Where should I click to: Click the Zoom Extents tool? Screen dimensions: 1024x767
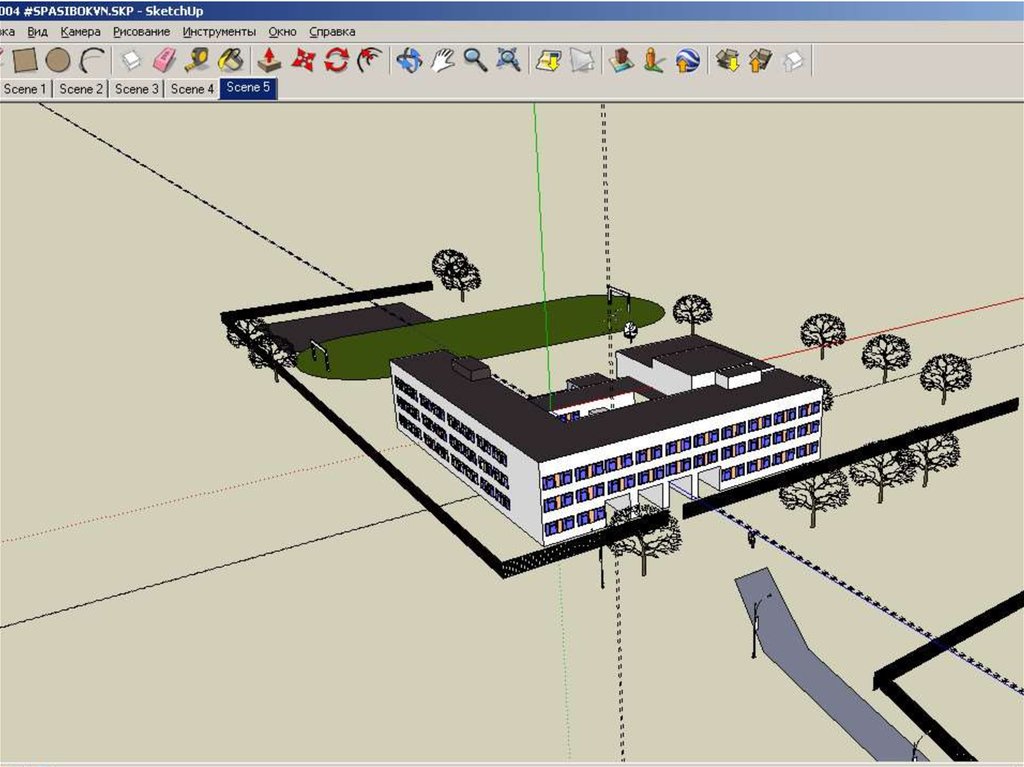508,60
